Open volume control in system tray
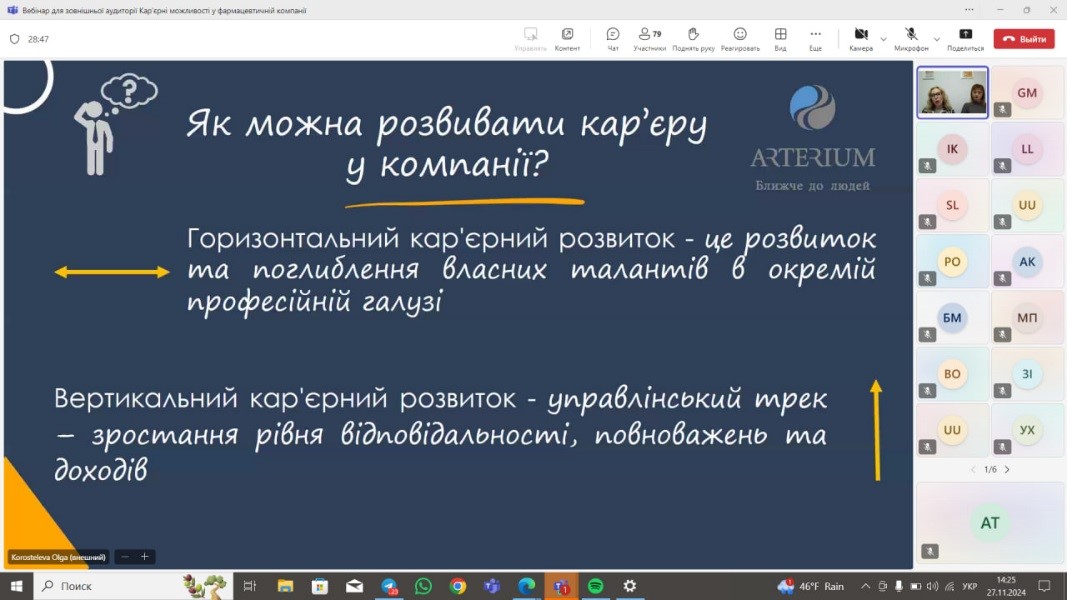 click(x=932, y=586)
